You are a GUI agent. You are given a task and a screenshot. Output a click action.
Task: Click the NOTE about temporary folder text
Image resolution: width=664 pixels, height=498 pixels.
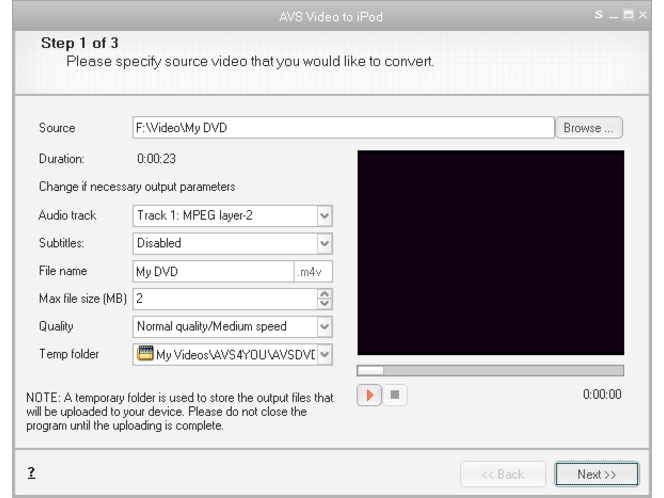pyautogui.click(x=180, y=412)
